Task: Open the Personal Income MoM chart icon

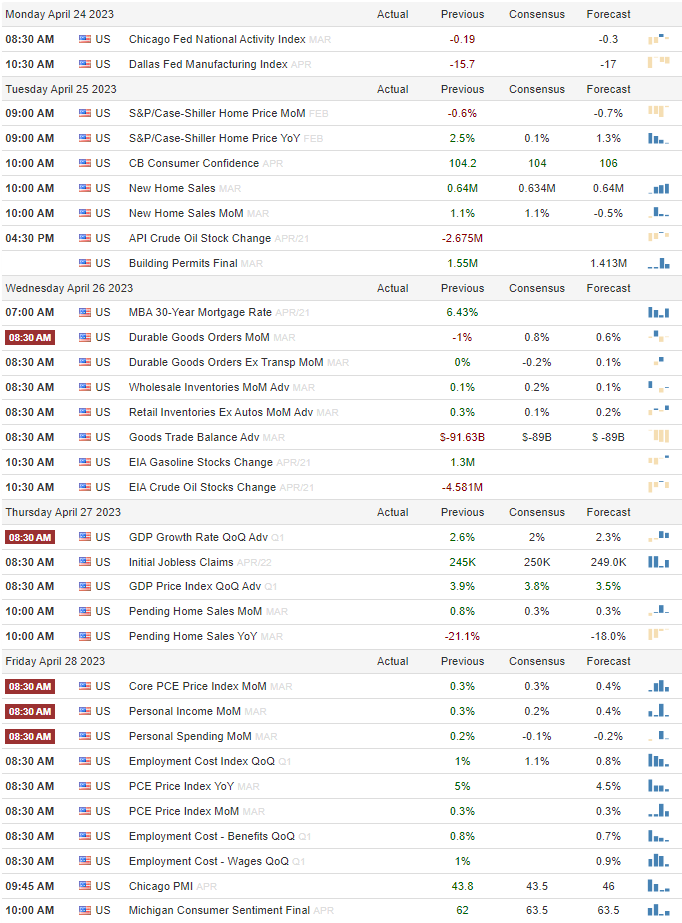Action: [x=658, y=710]
